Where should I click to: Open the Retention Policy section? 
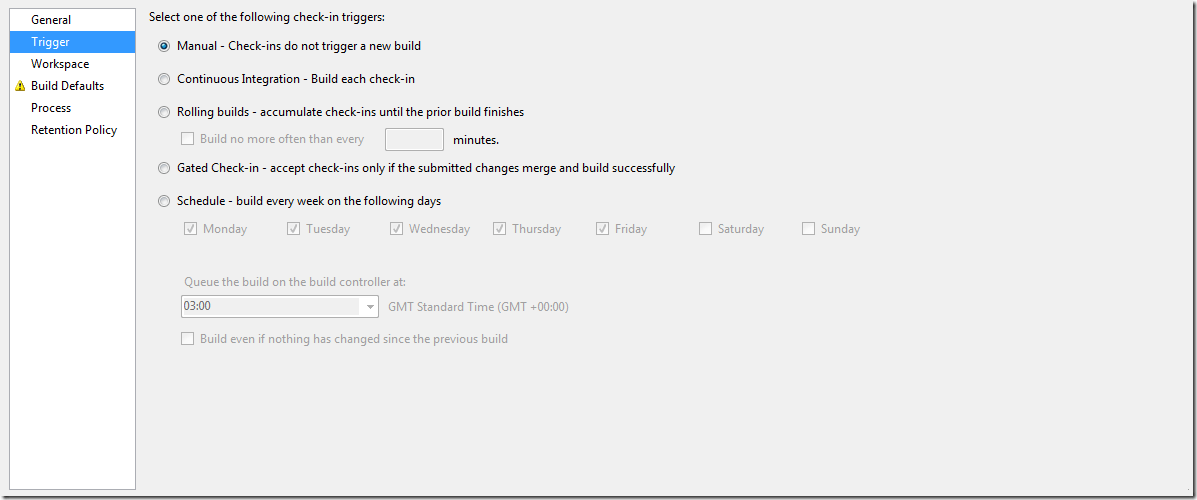(x=74, y=130)
